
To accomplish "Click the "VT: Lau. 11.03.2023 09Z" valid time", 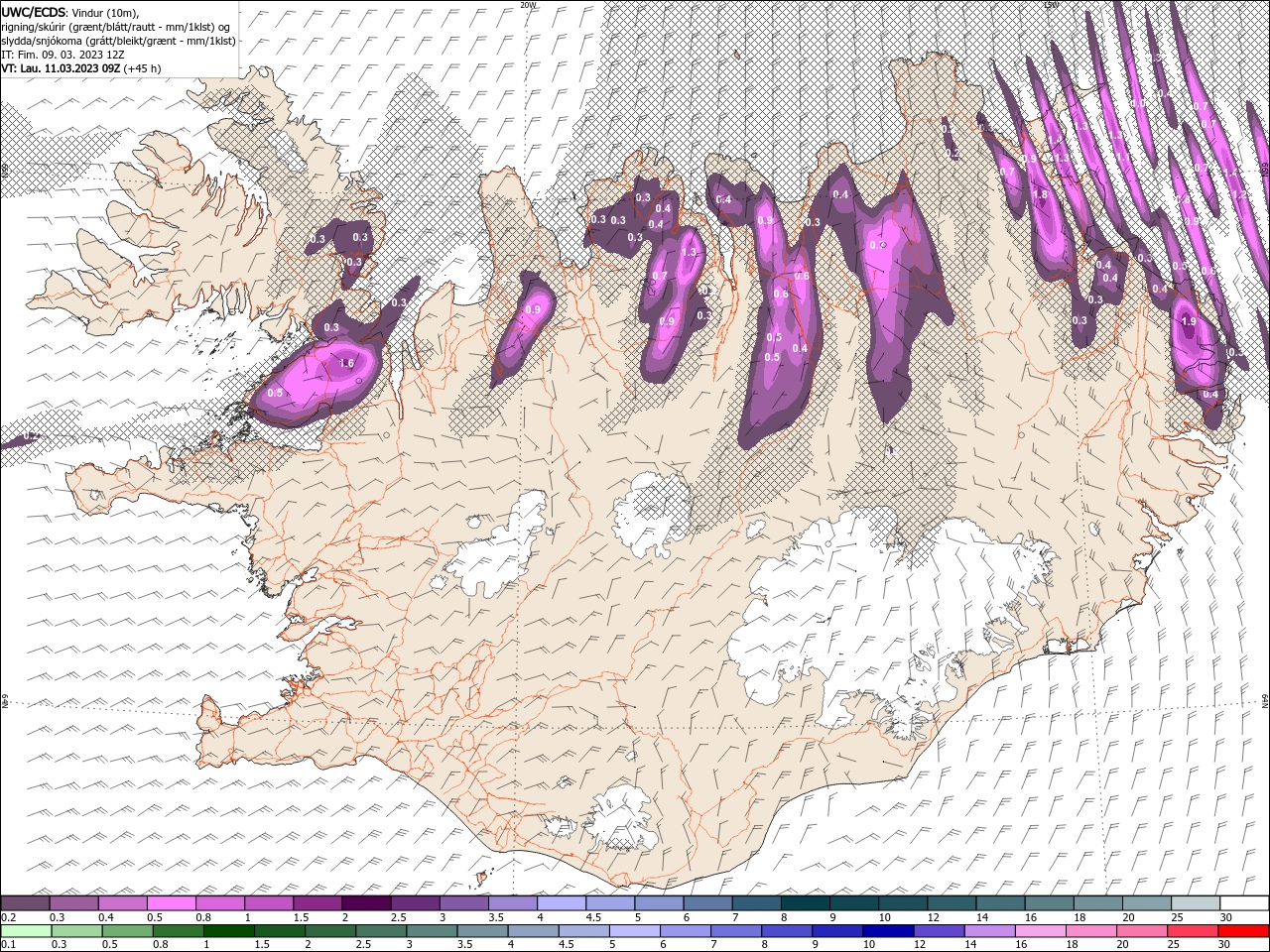I will click(61, 68).
